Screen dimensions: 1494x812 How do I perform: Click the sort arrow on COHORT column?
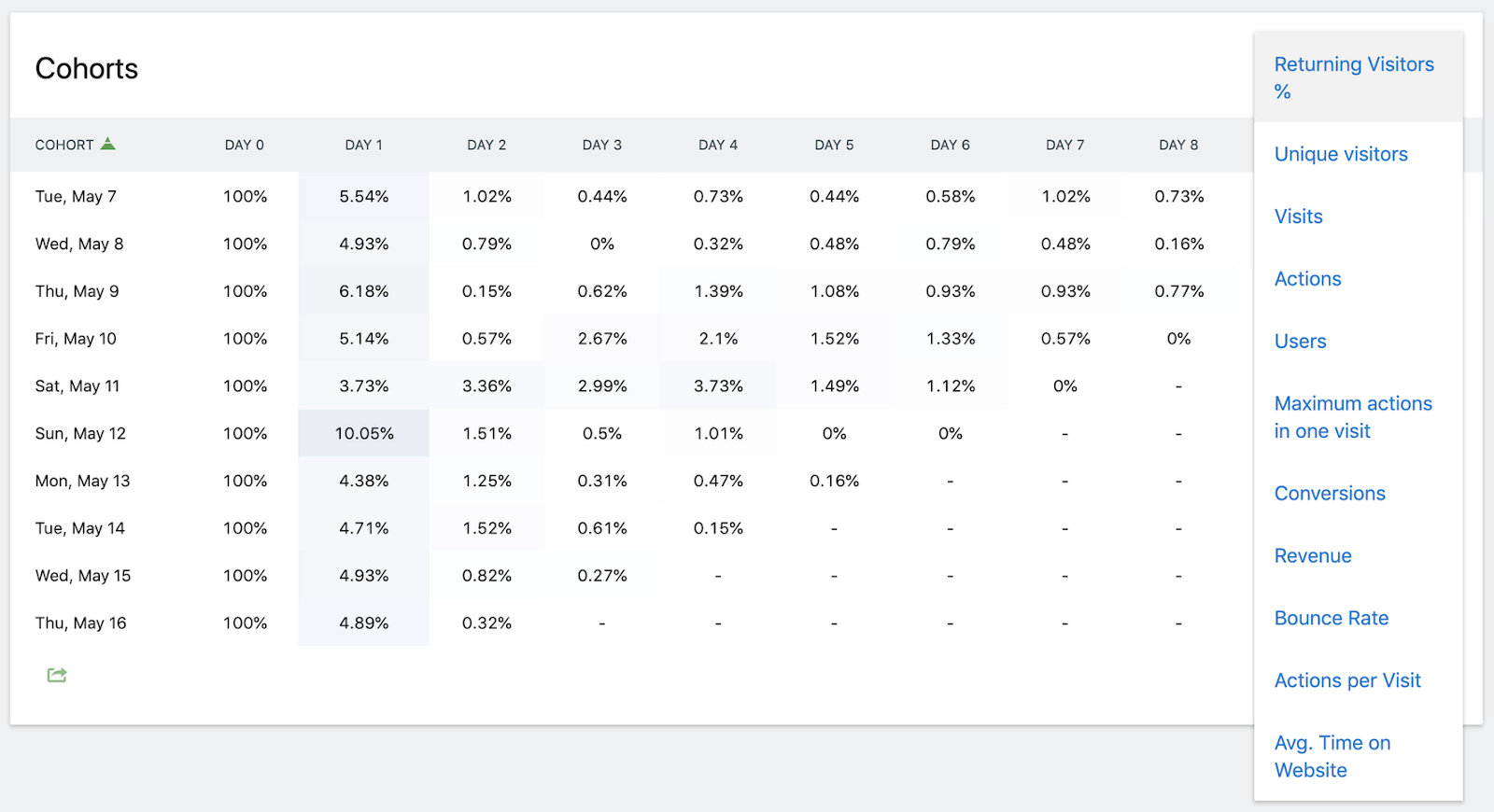coord(109,144)
